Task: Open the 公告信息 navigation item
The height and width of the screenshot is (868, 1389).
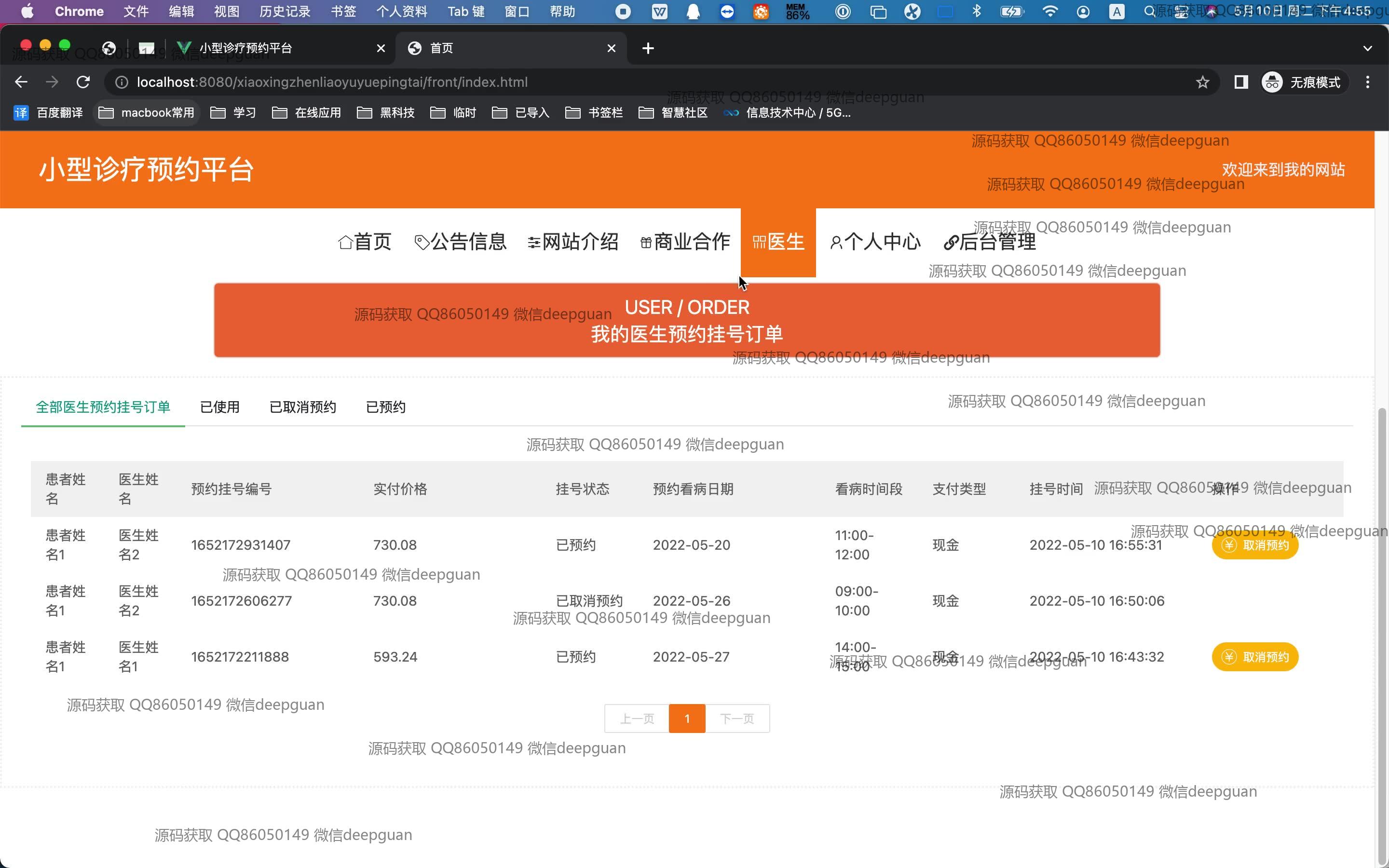Action: 460,242
